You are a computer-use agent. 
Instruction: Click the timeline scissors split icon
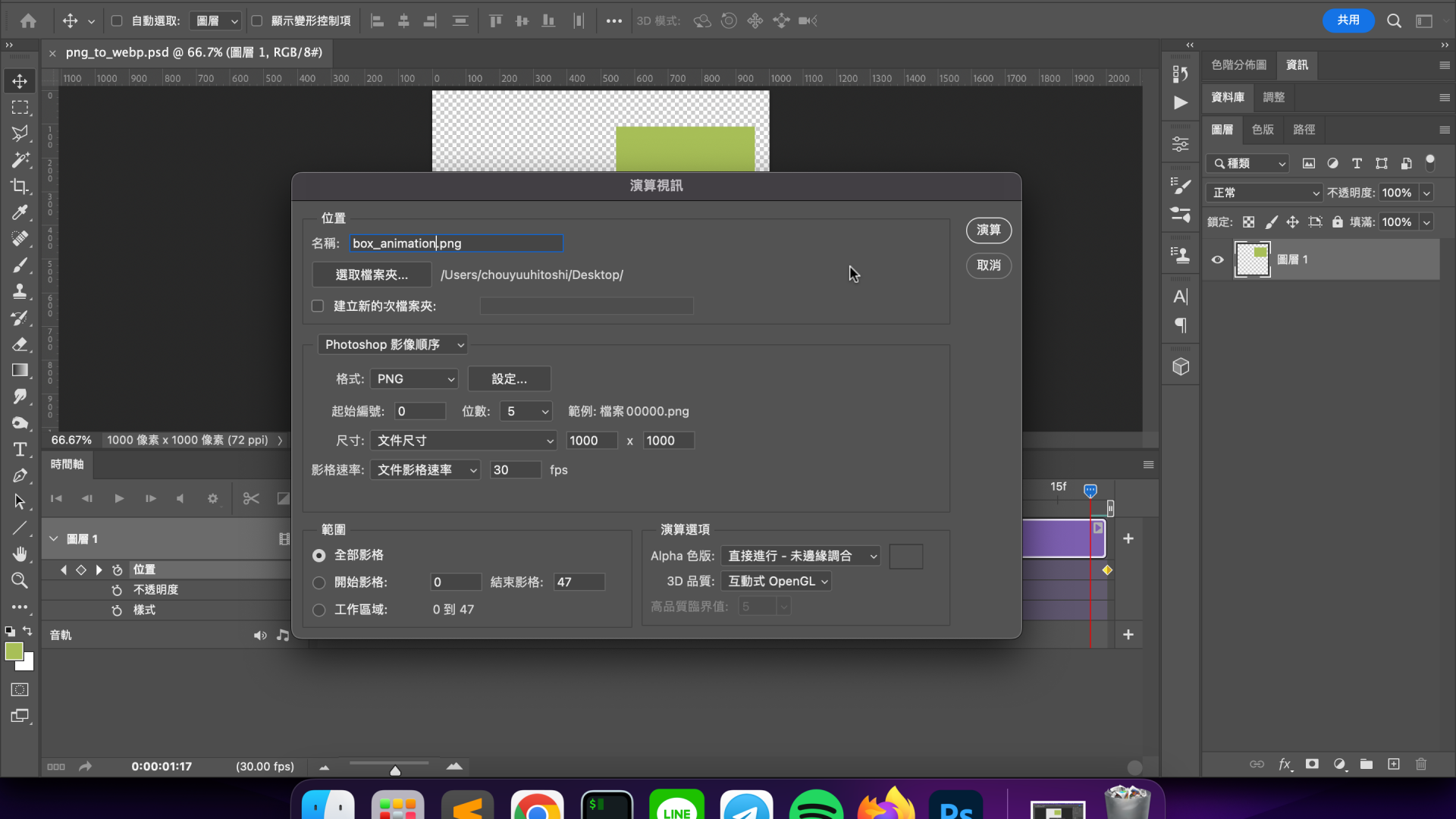(251, 498)
